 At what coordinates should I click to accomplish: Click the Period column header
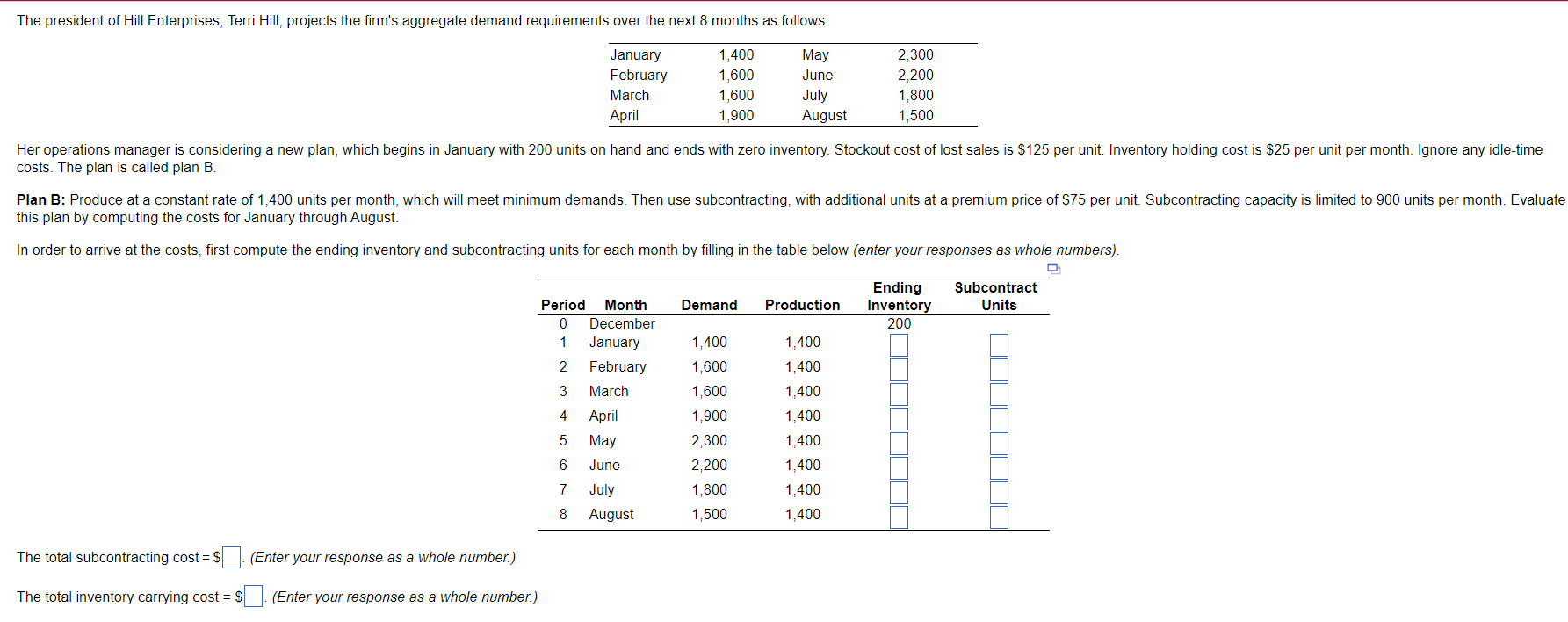[563, 305]
